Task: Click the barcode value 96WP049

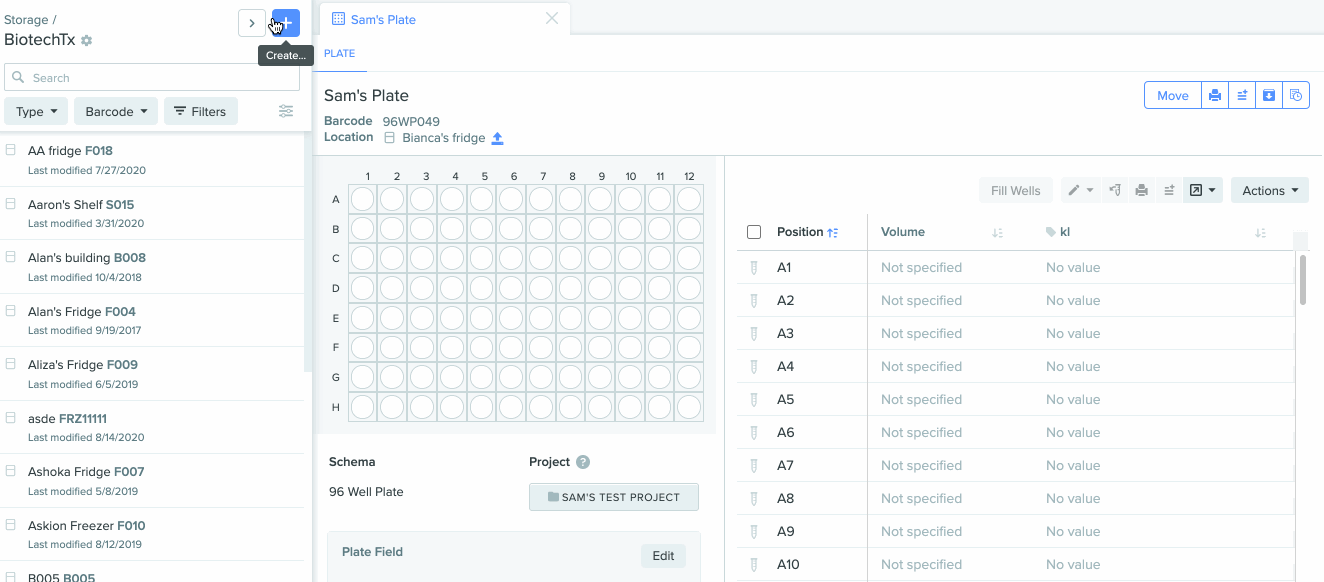Action: 411,122
